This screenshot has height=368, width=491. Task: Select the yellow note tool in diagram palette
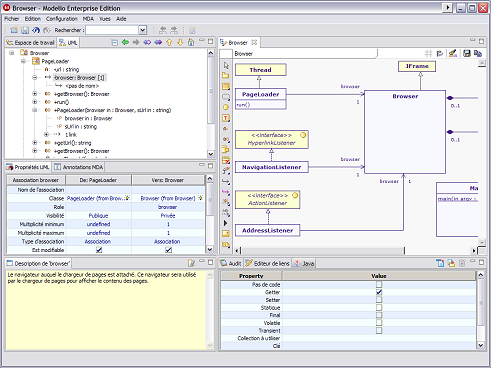tap(226, 234)
